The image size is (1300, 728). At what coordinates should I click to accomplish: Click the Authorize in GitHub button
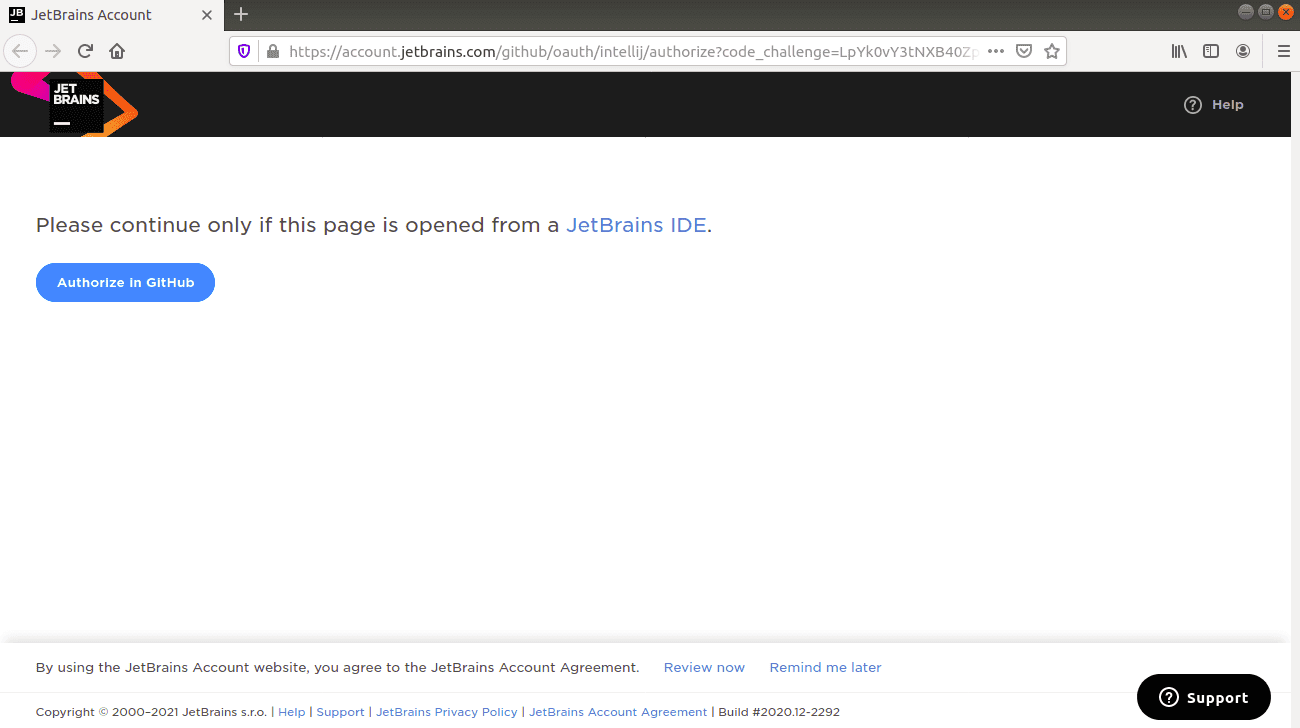pyautogui.click(x=125, y=283)
